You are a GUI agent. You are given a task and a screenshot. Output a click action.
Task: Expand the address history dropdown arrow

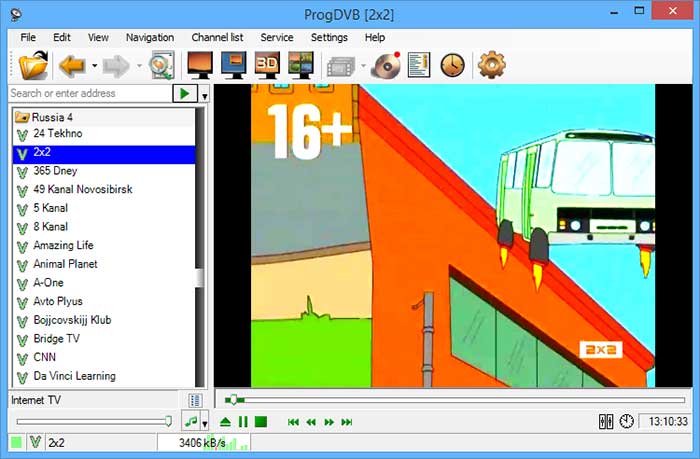click(204, 95)
